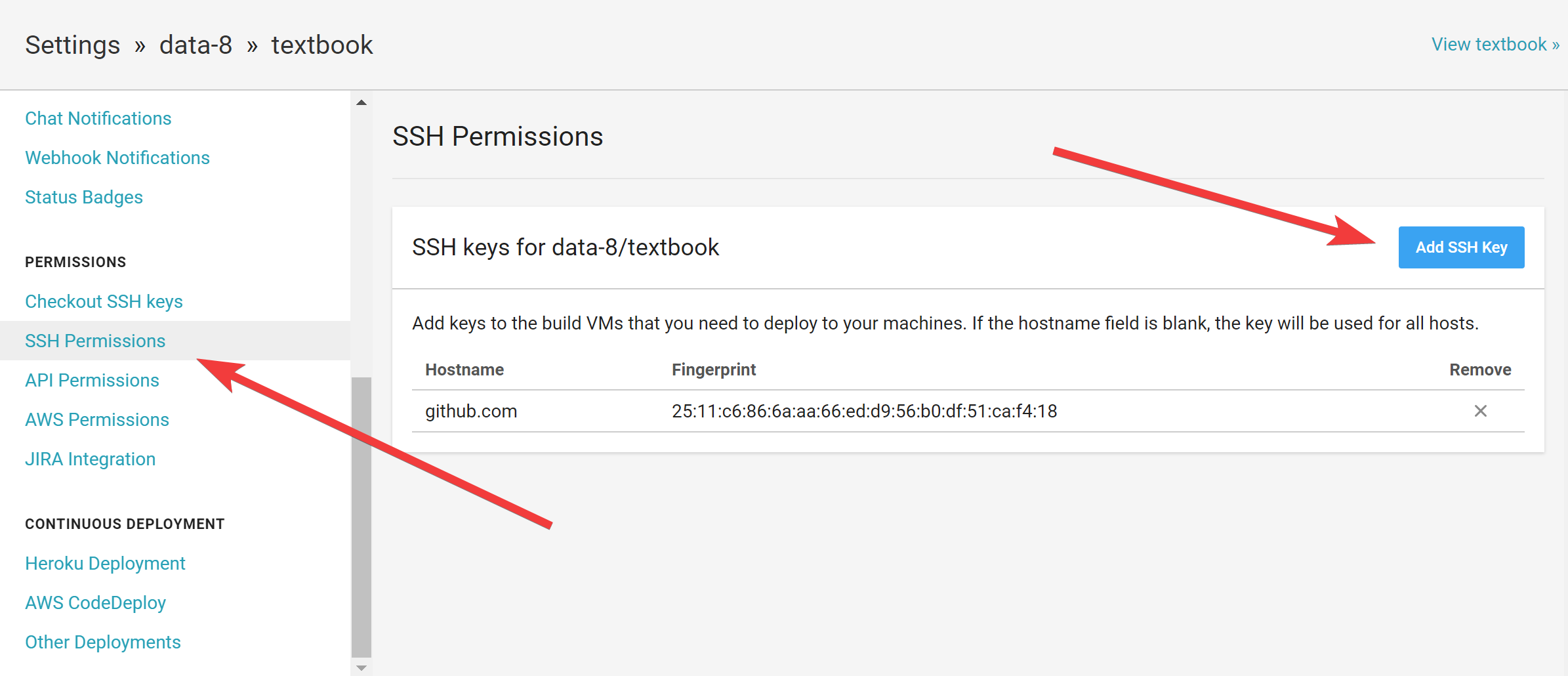Screen dimensions: 1568x676
Task: Go to AWS CodeDeploy page
Action: coord(95,602)
